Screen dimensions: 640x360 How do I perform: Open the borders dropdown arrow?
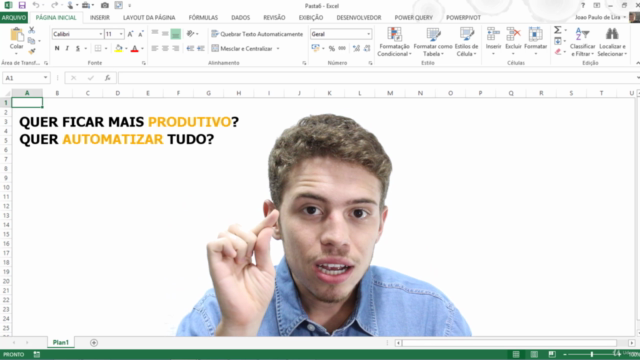pos(106,49)
